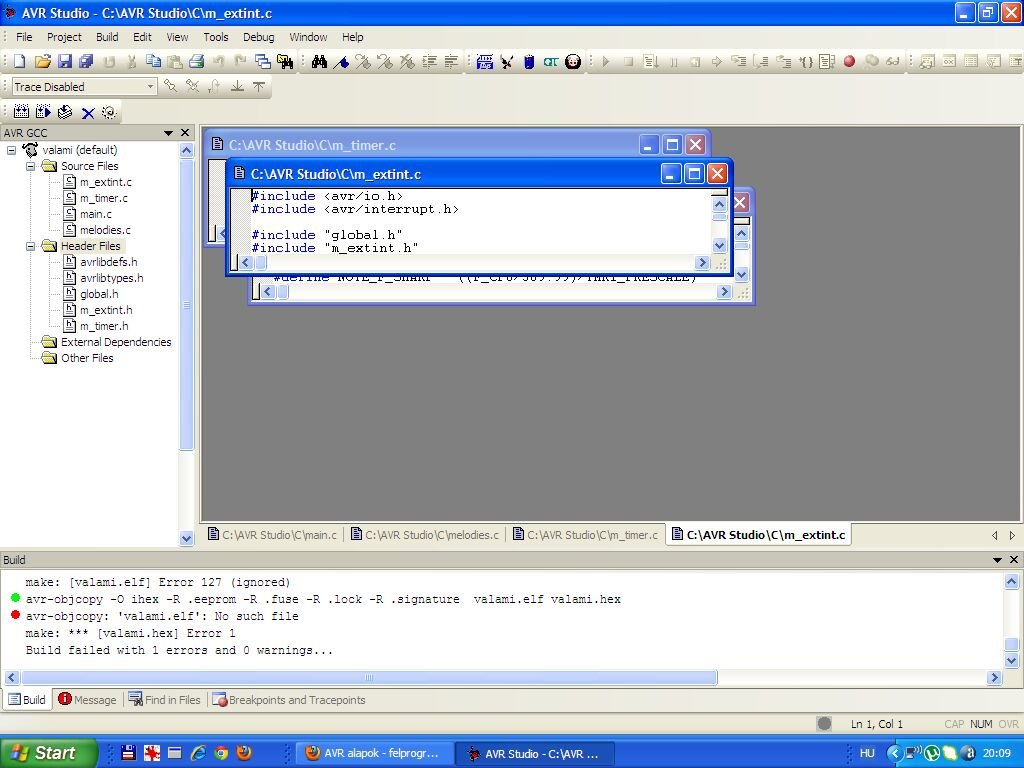
Task: Open the Build menu
Action: click(x=107, y=37)
